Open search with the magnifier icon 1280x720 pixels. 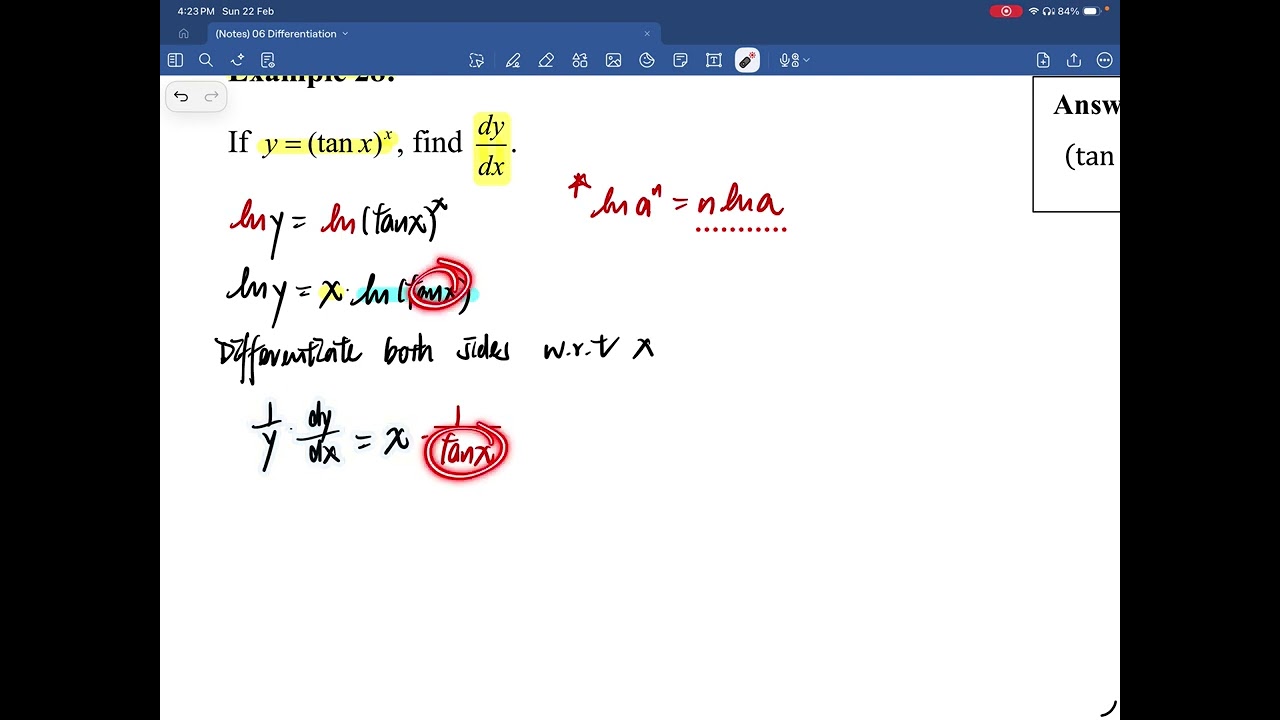(206, 60)
